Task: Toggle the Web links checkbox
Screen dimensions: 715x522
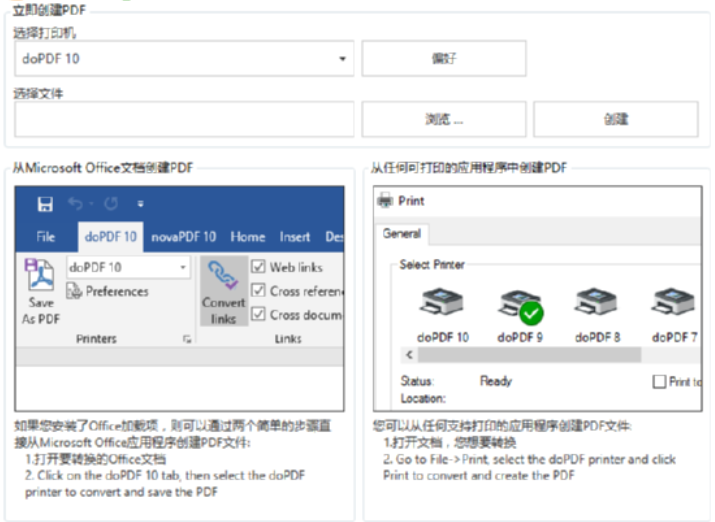Action: [x=258, y=266]
